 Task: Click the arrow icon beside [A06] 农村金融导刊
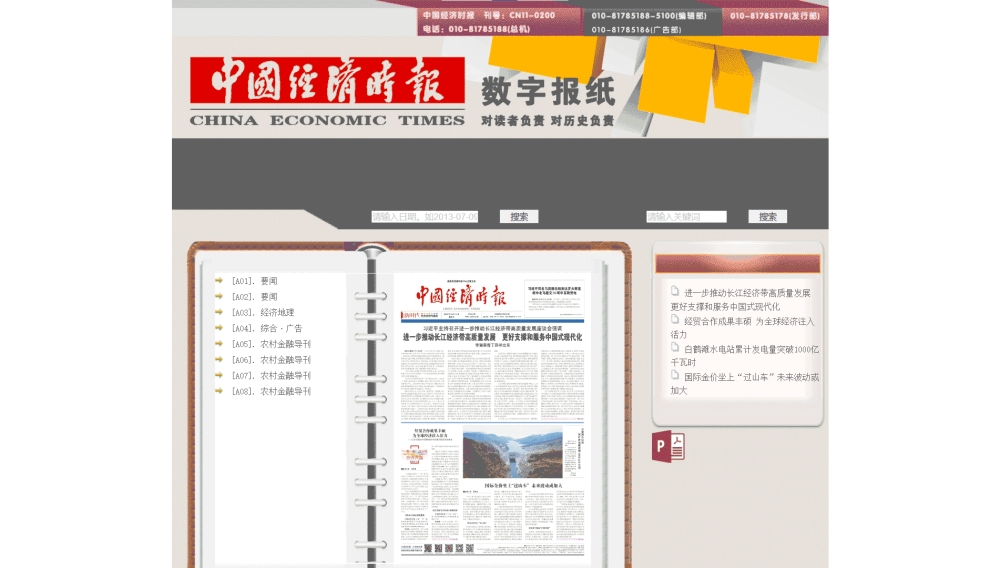(219, 360)
